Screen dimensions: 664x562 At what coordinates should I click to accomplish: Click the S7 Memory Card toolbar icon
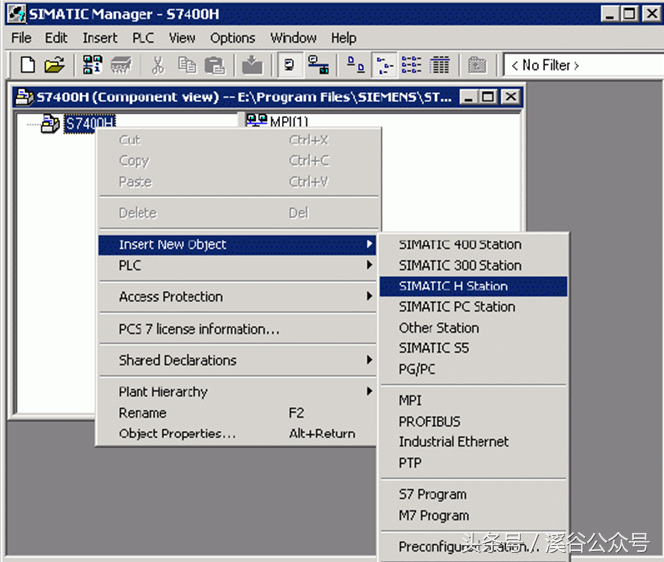[x=121, y=65]
